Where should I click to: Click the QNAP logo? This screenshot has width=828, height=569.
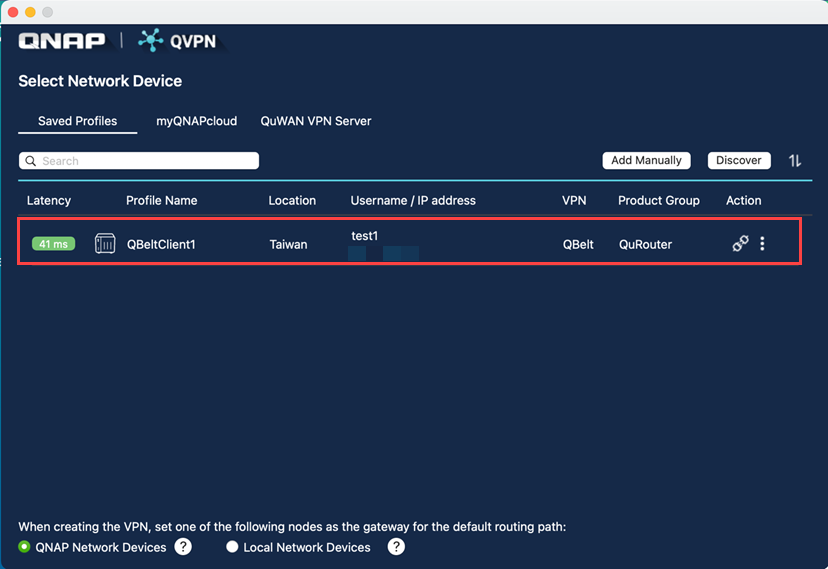pyautogui.click(x=62, y=41)
